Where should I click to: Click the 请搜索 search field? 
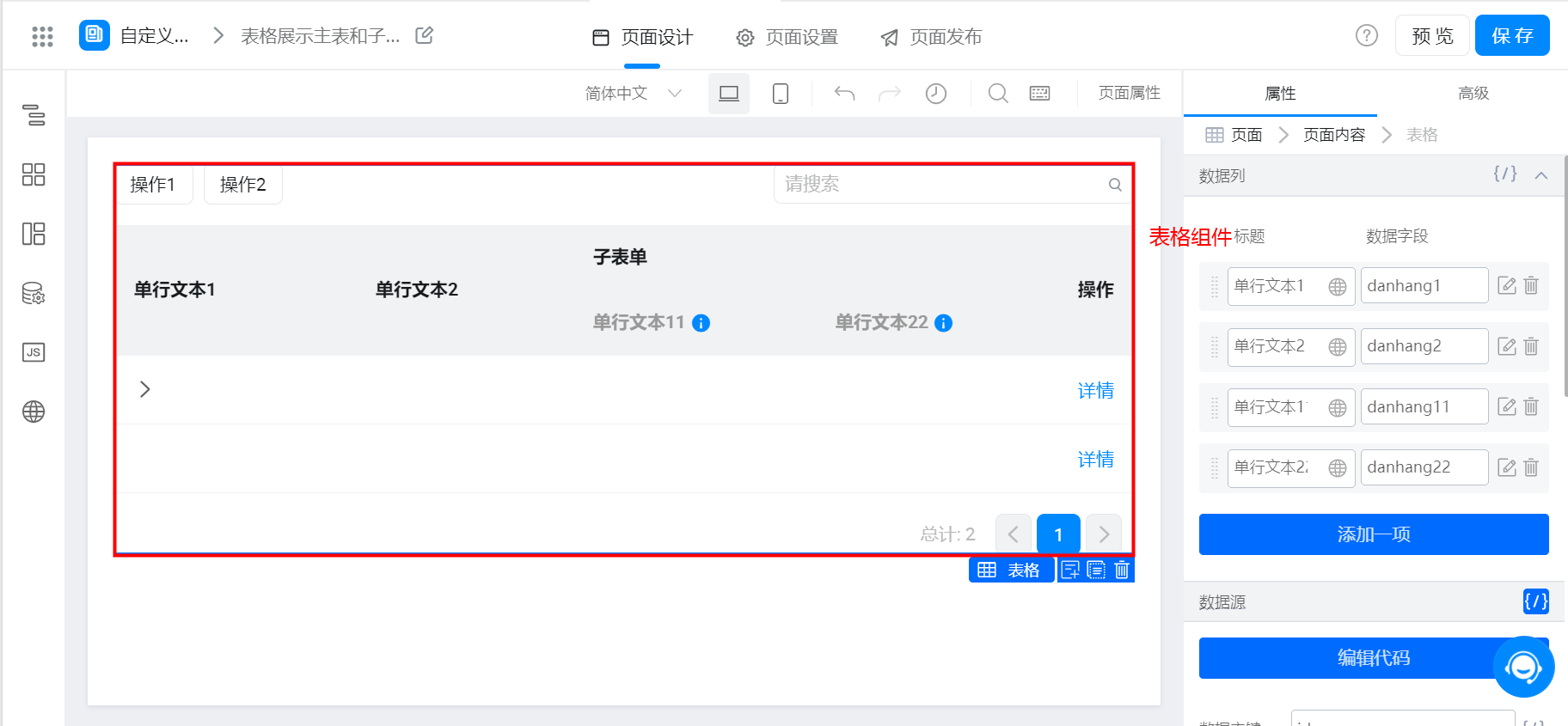click(x=952, y=185)
